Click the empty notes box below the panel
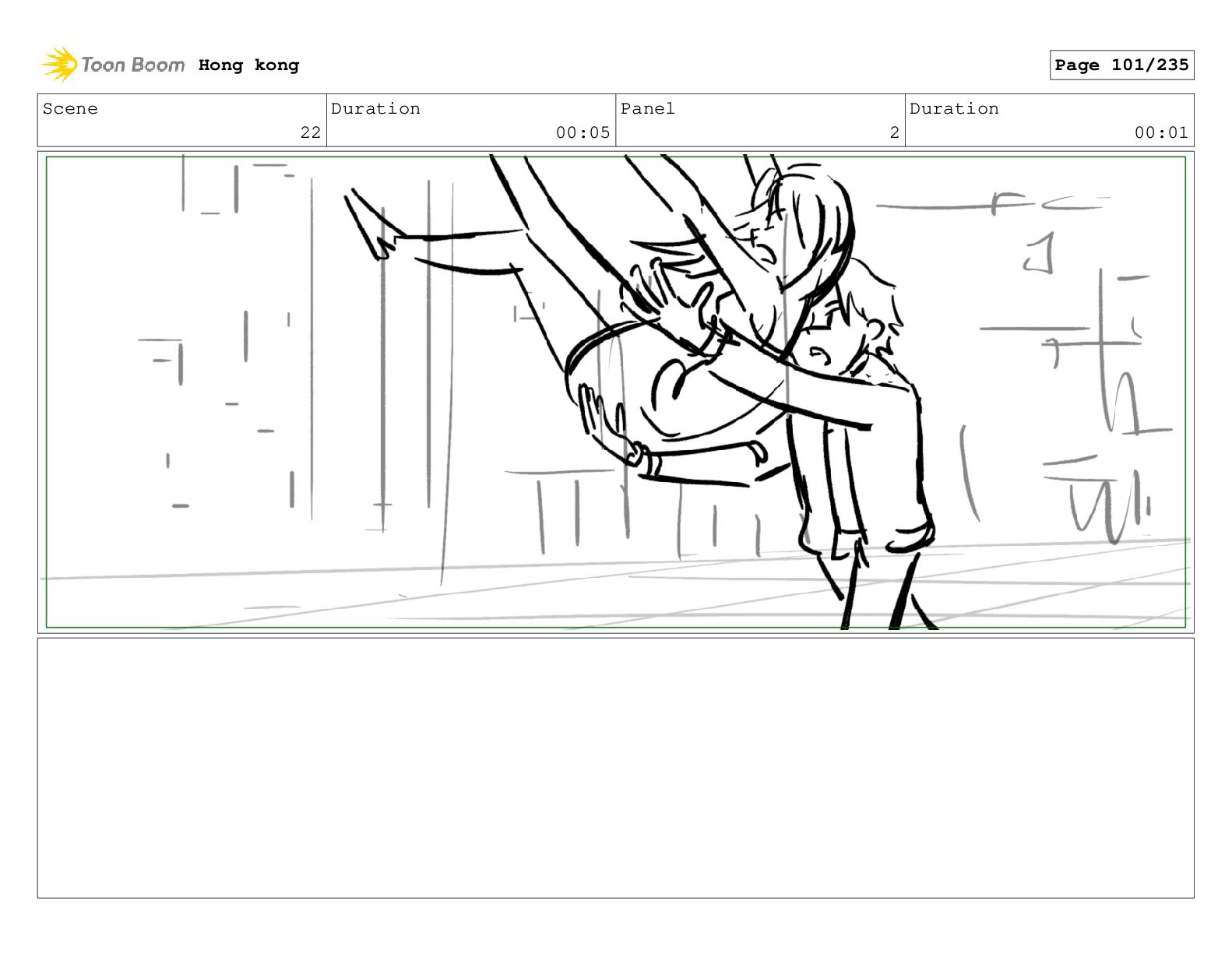1232x954 pixels. pyautogui.click(x=616, y=768)
